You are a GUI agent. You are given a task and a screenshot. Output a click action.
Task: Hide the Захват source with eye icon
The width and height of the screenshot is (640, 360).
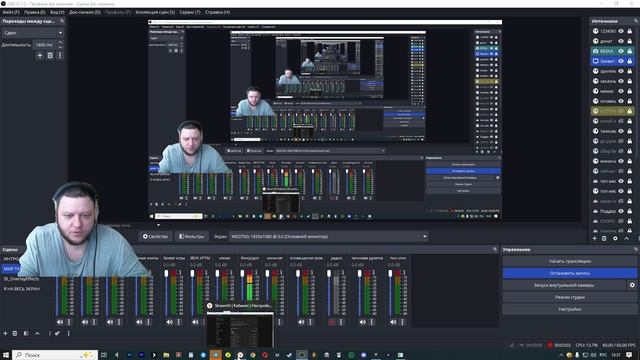click(621, 61)
